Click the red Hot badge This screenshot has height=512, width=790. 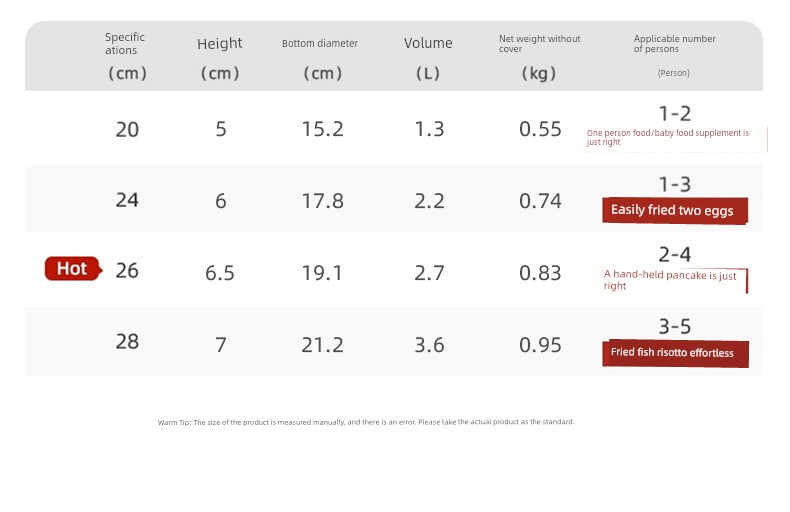click(72, 269)
